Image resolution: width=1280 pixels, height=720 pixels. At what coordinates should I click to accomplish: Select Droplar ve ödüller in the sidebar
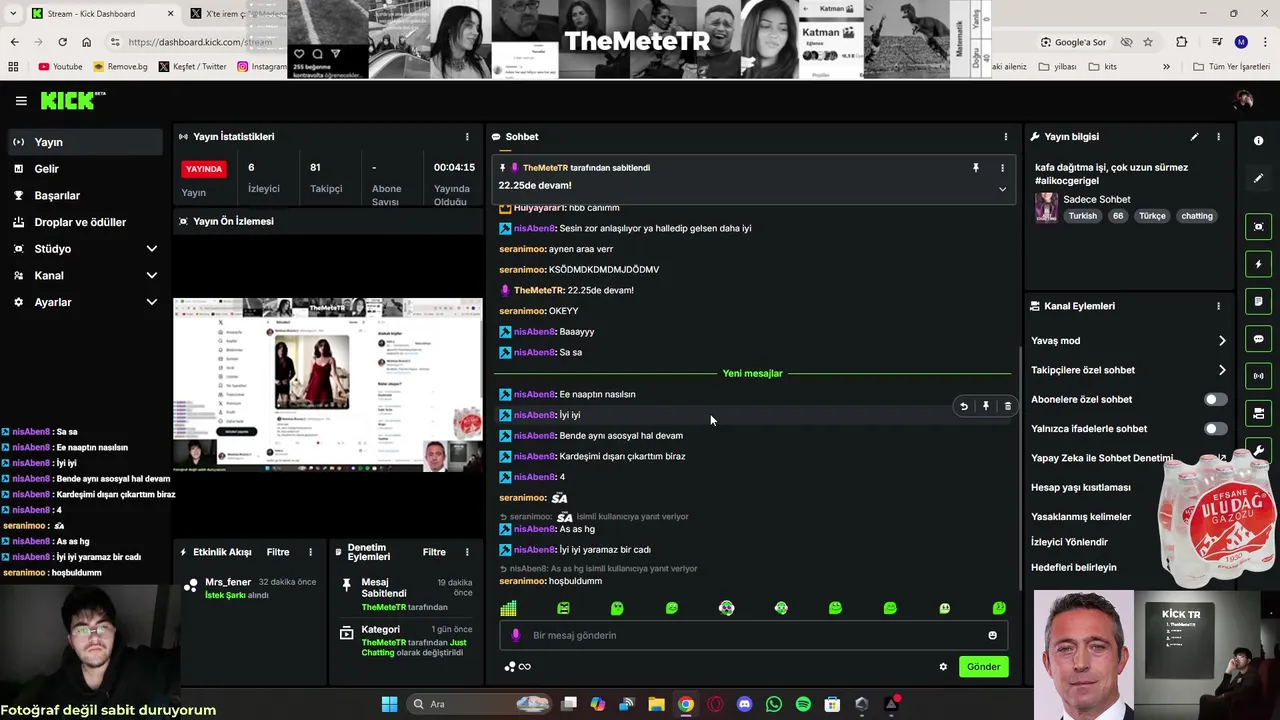(83, 222)
